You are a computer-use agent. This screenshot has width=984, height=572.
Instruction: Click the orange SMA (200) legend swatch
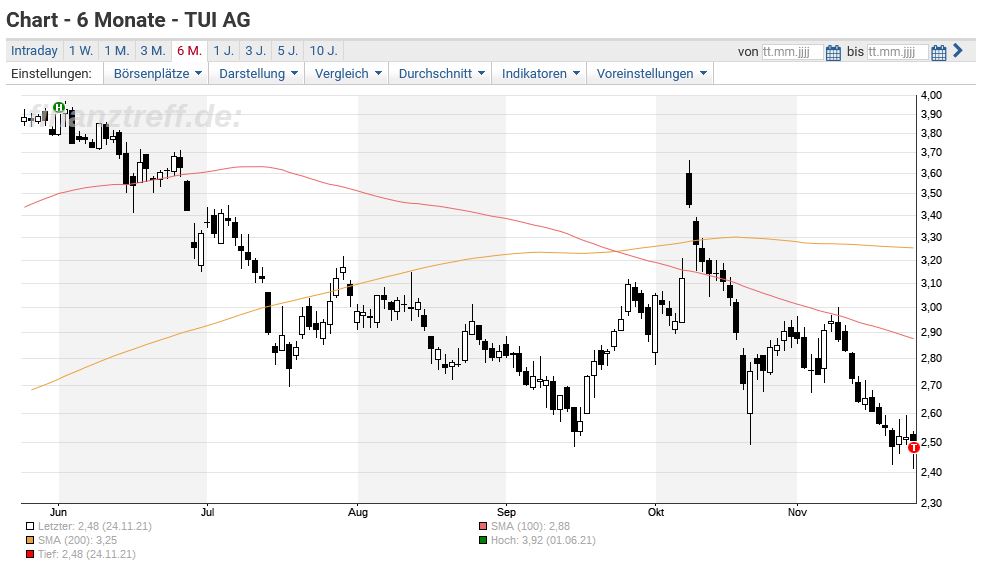[30, 541]
